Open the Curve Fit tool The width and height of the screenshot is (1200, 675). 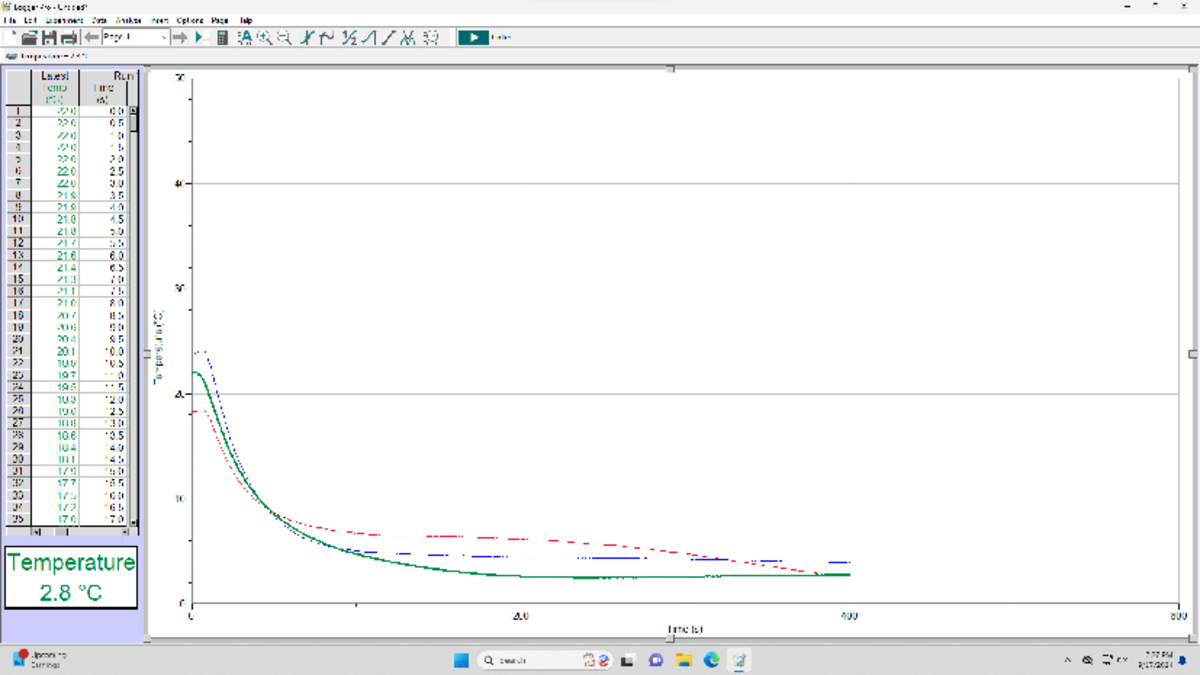(410, 37)
